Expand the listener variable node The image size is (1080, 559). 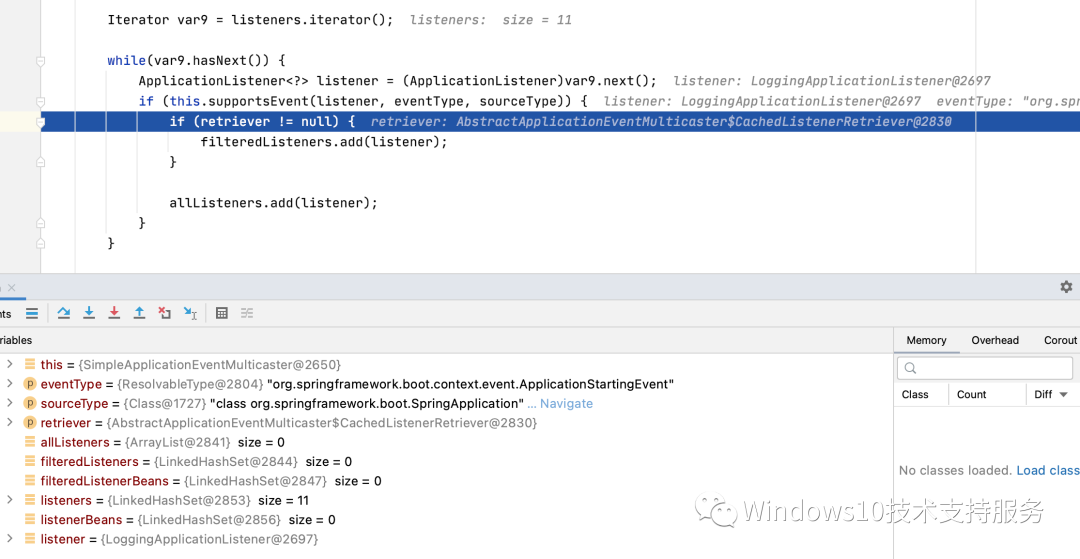click(x=10, y=538)
